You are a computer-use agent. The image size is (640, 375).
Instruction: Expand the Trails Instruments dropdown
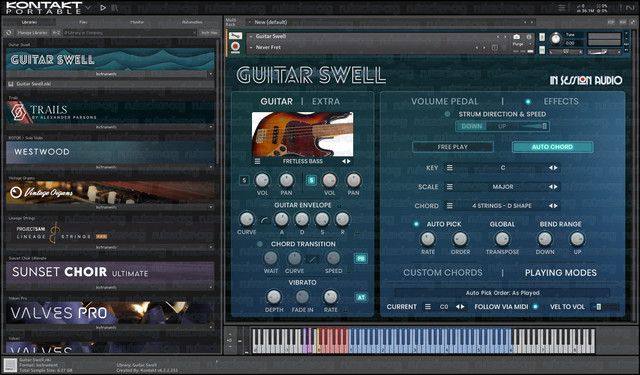tap(211, 127)
